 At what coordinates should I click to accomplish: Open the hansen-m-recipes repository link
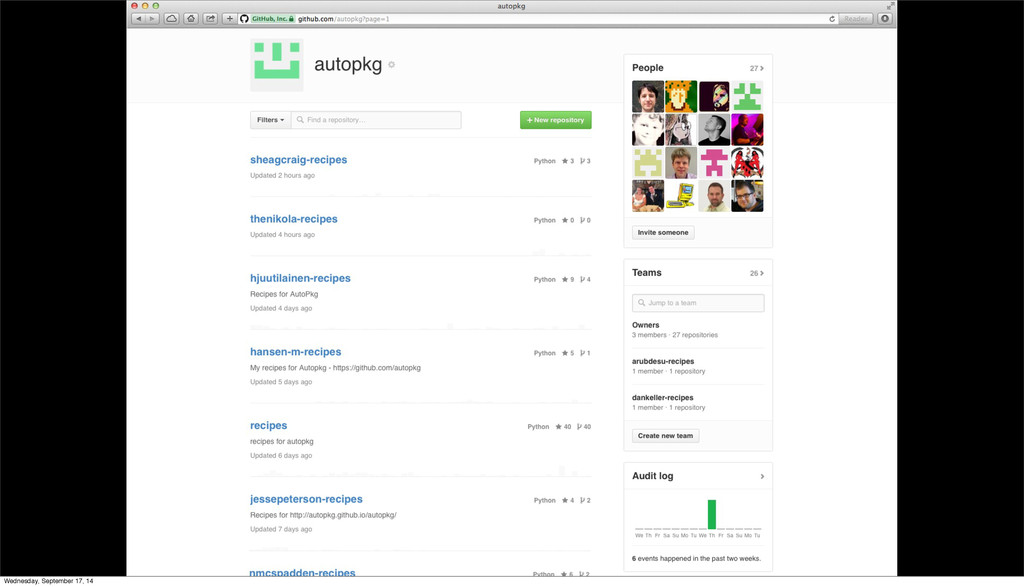click(x=296, y=352)
